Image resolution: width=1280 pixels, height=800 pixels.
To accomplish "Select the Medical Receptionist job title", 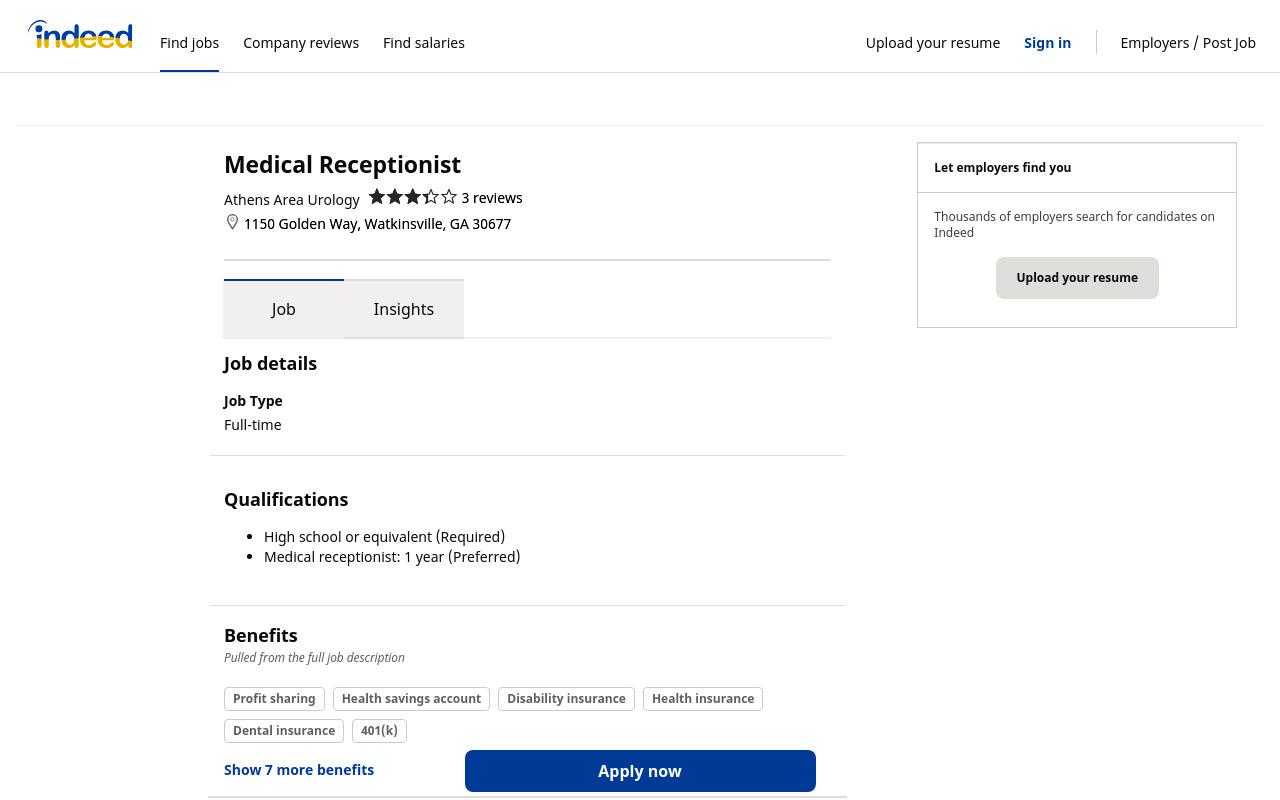I will 342,164.
